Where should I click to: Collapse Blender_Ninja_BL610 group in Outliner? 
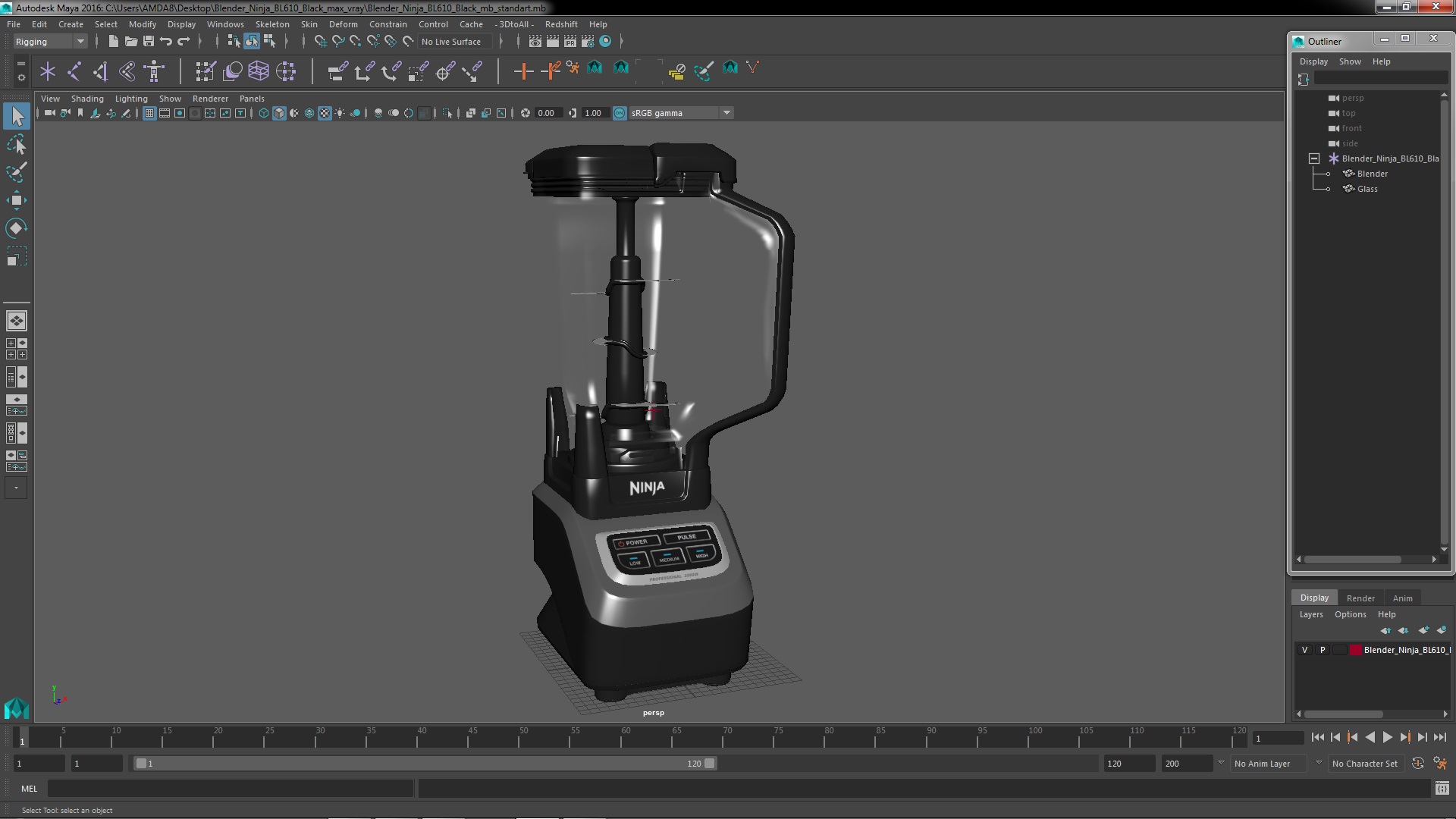(x=1314, y=158)
